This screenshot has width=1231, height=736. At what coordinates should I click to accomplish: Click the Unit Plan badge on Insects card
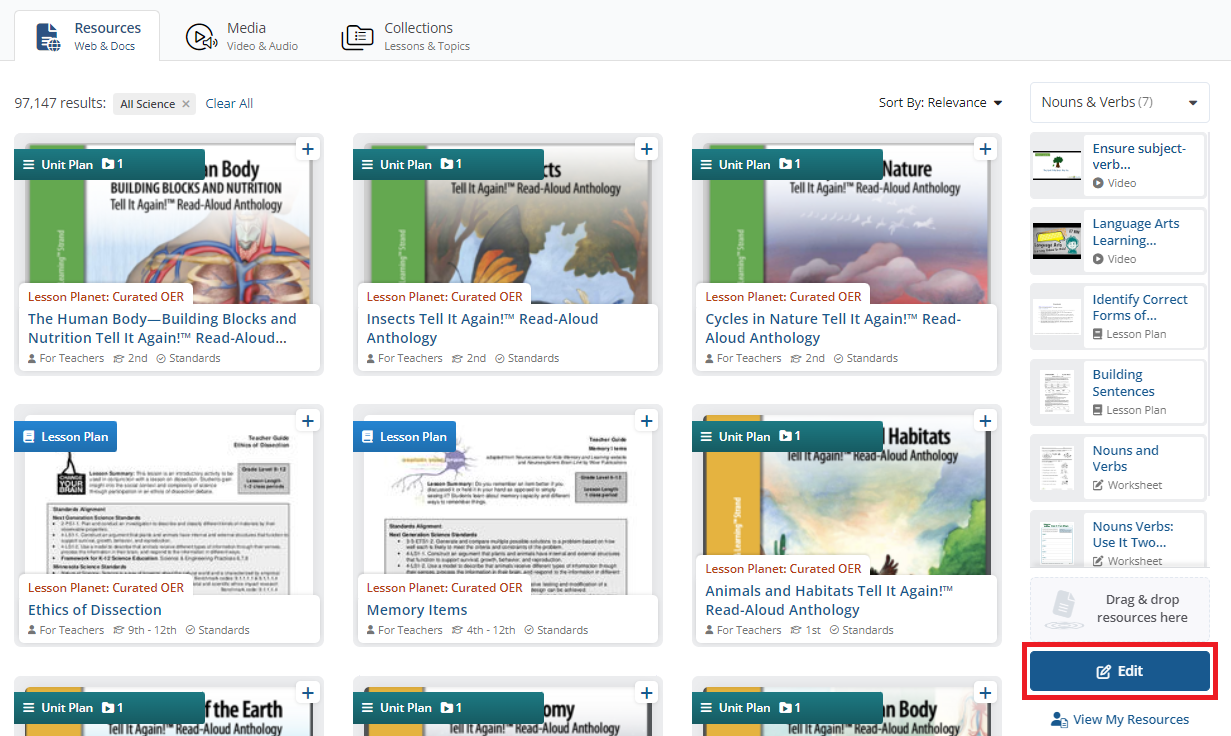coord(448,164)
